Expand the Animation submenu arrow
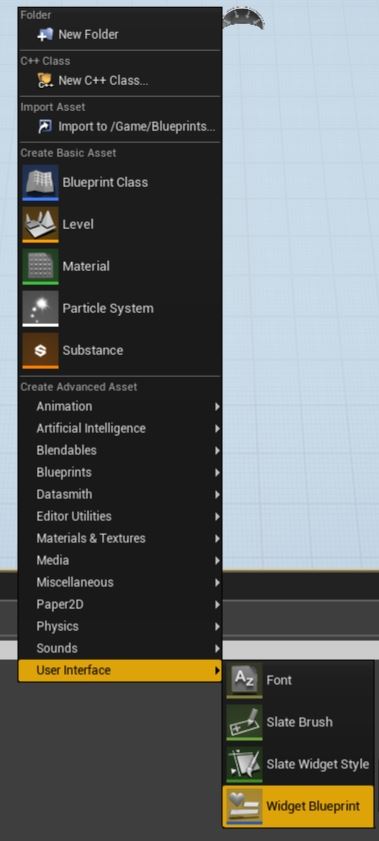The width and height of the screenshot is (379, 841). 217,407
